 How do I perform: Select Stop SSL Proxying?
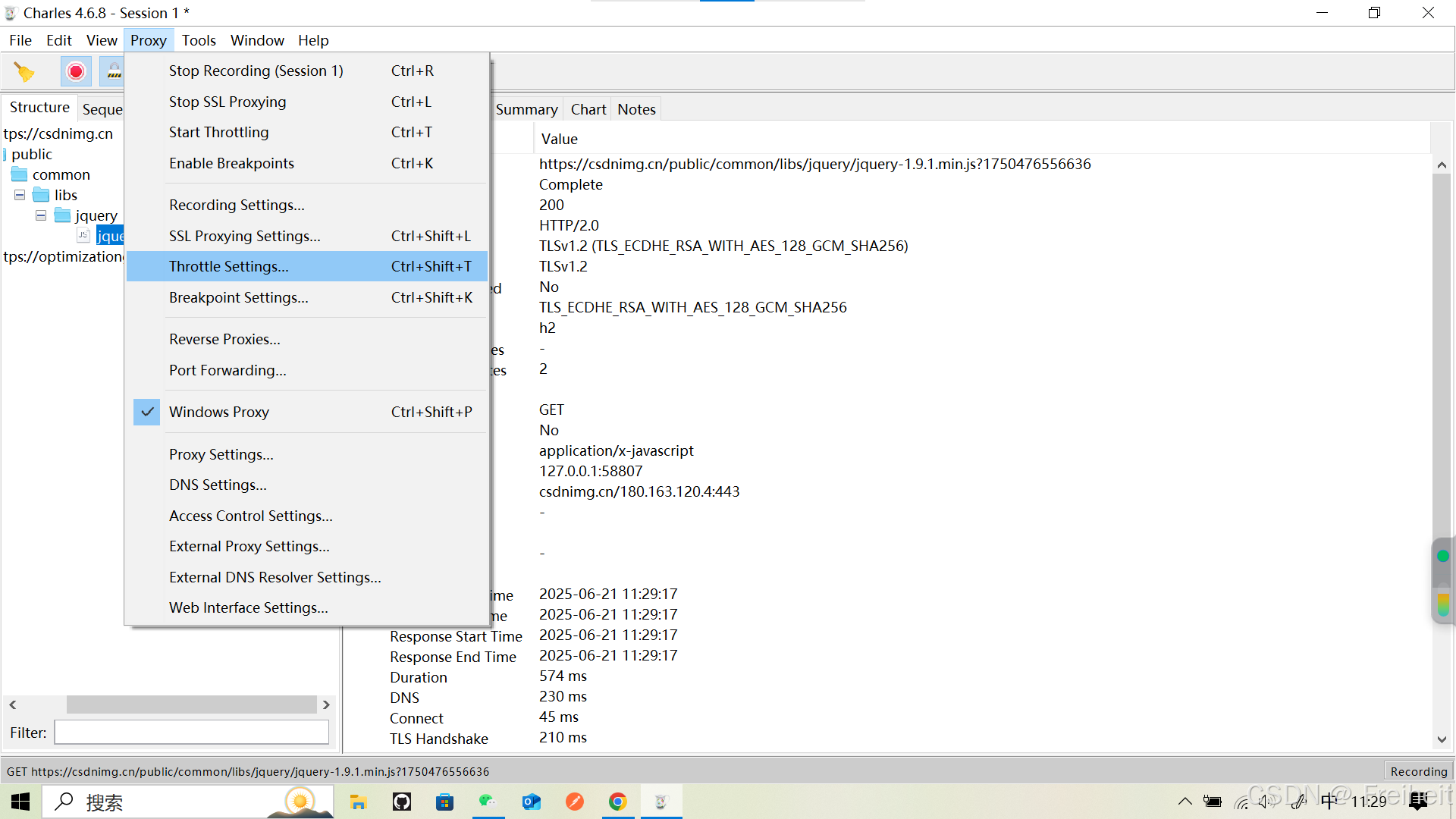coord(306,102)
